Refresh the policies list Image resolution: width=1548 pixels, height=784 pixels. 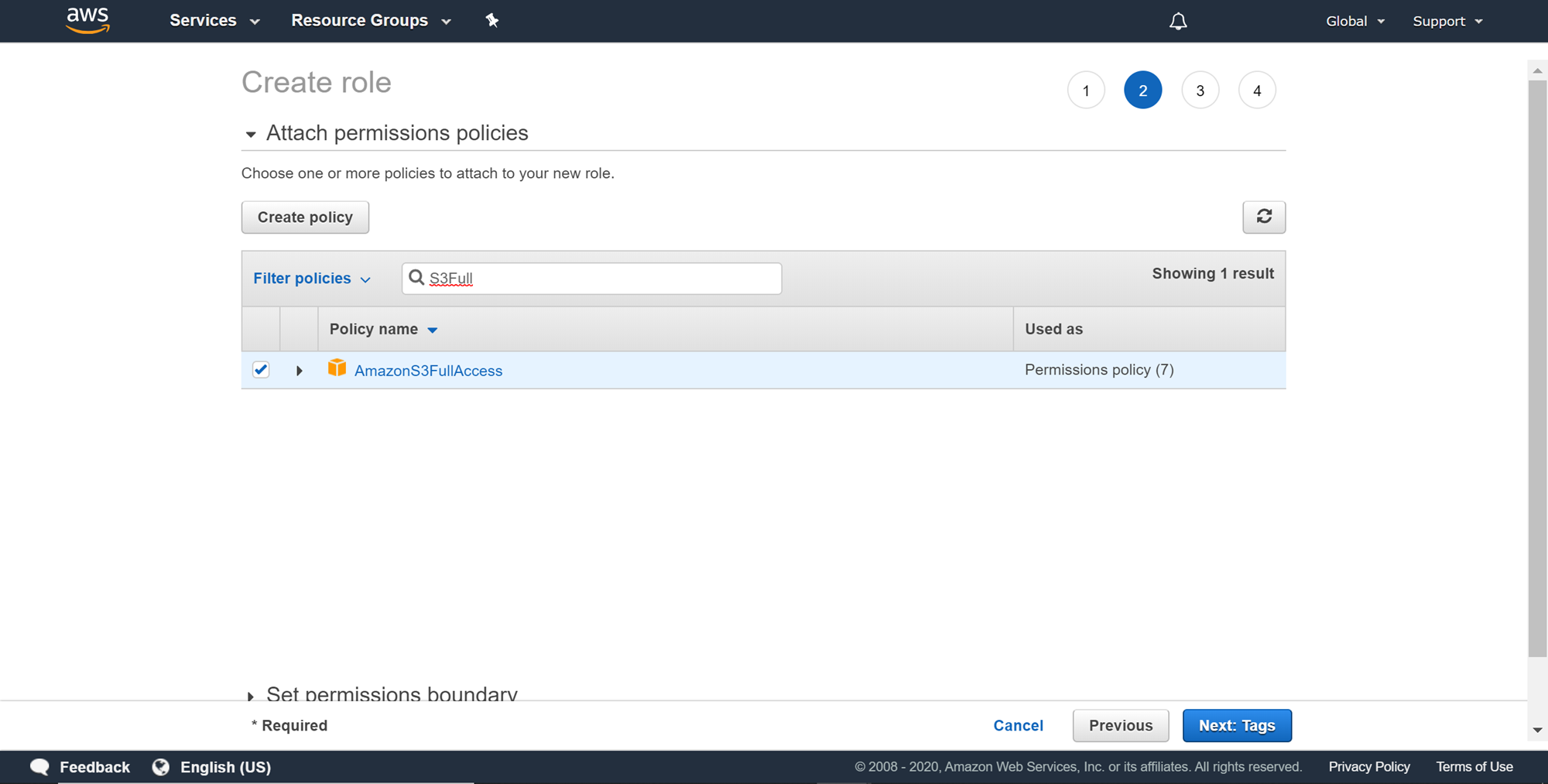pos(1263,217)
